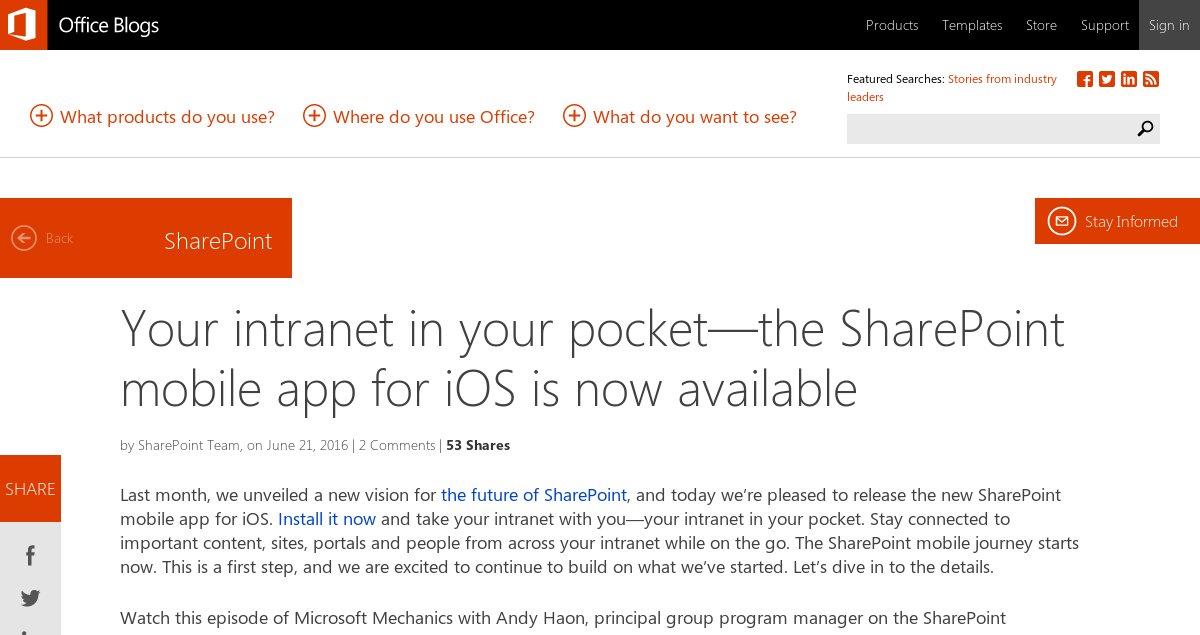
Task: Click "Install it now" link
Action: pos(327,519)
